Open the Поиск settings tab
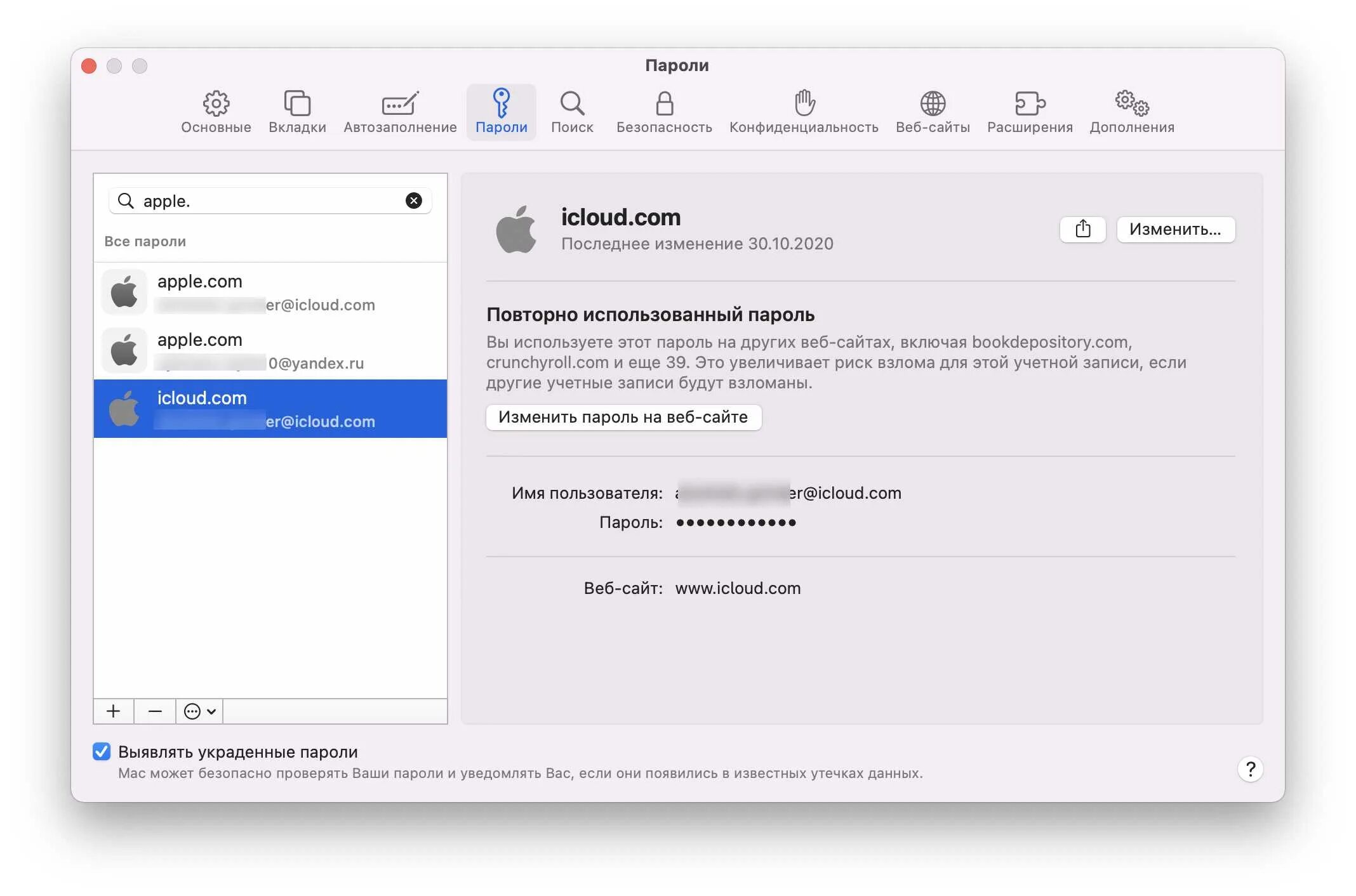This screenshot has height=896, width=1356. [x=572, y=112]
